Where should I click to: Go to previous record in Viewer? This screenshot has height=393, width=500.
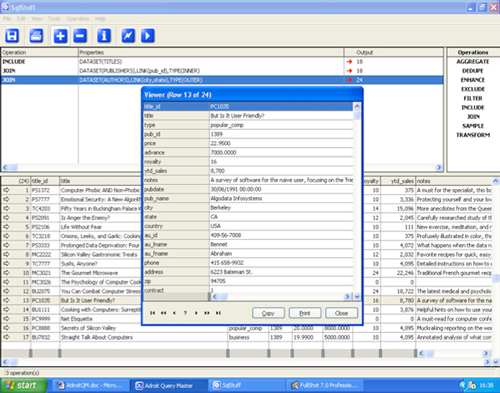(x=174, y=313)
